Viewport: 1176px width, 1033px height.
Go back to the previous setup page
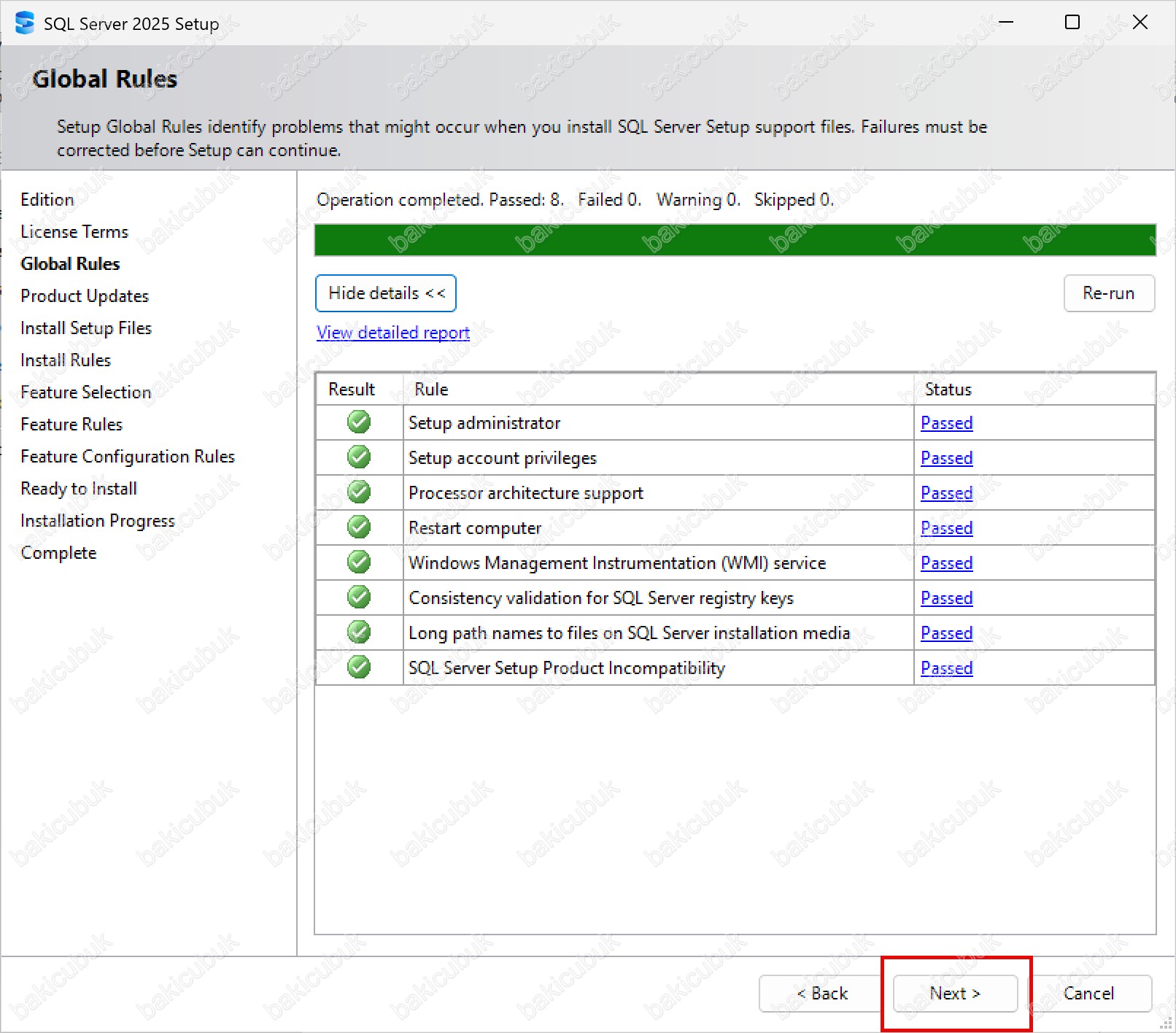tap(821, 994)
